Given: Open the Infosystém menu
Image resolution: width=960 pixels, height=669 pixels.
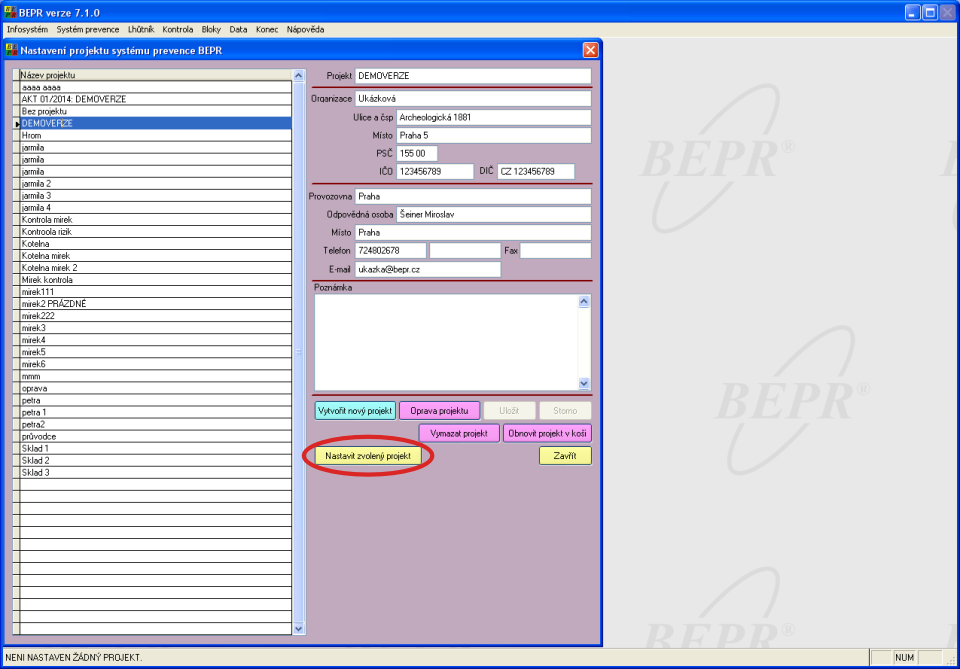Looking at the screenshot, I should click(x=27, y=29).
